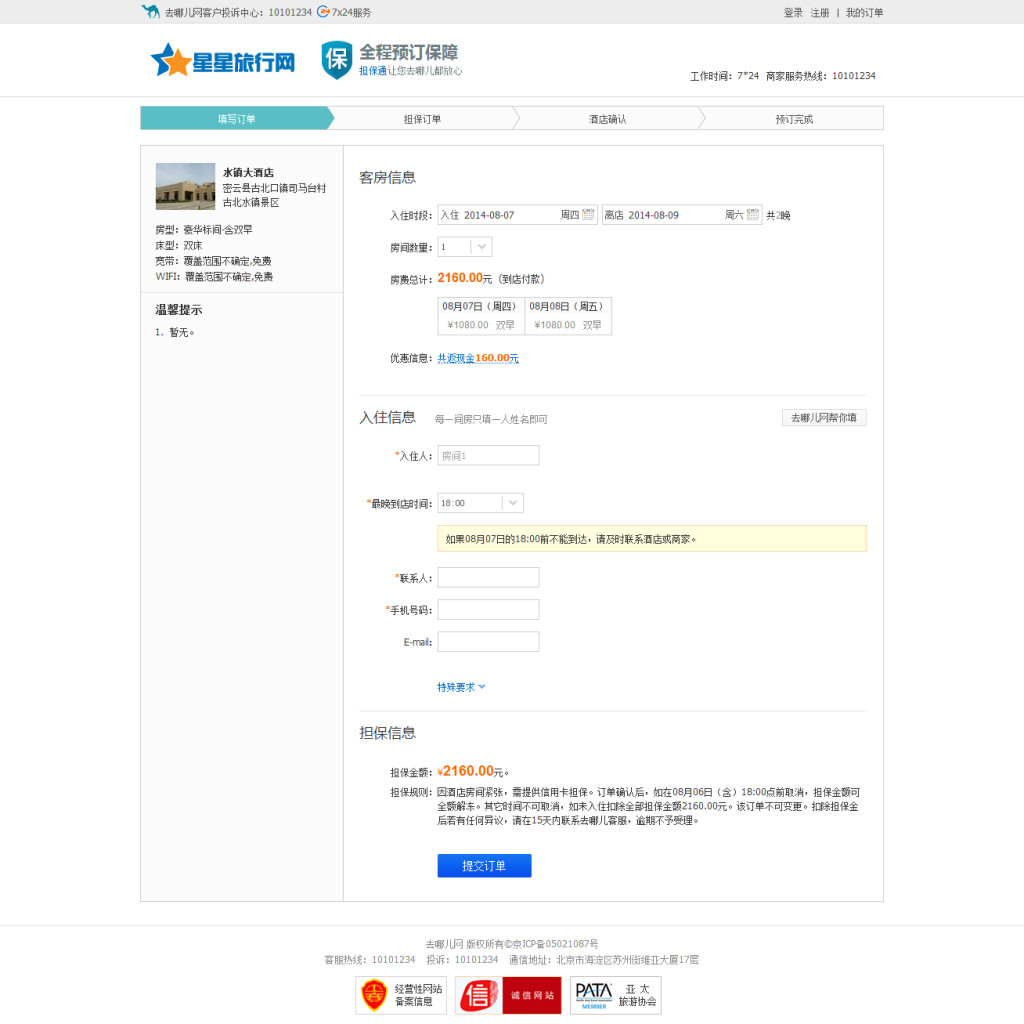This screenshot has width=1024, height=1024.
Task: Click the PATA 亚太旅游协会 badge
Action: pos(615,995)
